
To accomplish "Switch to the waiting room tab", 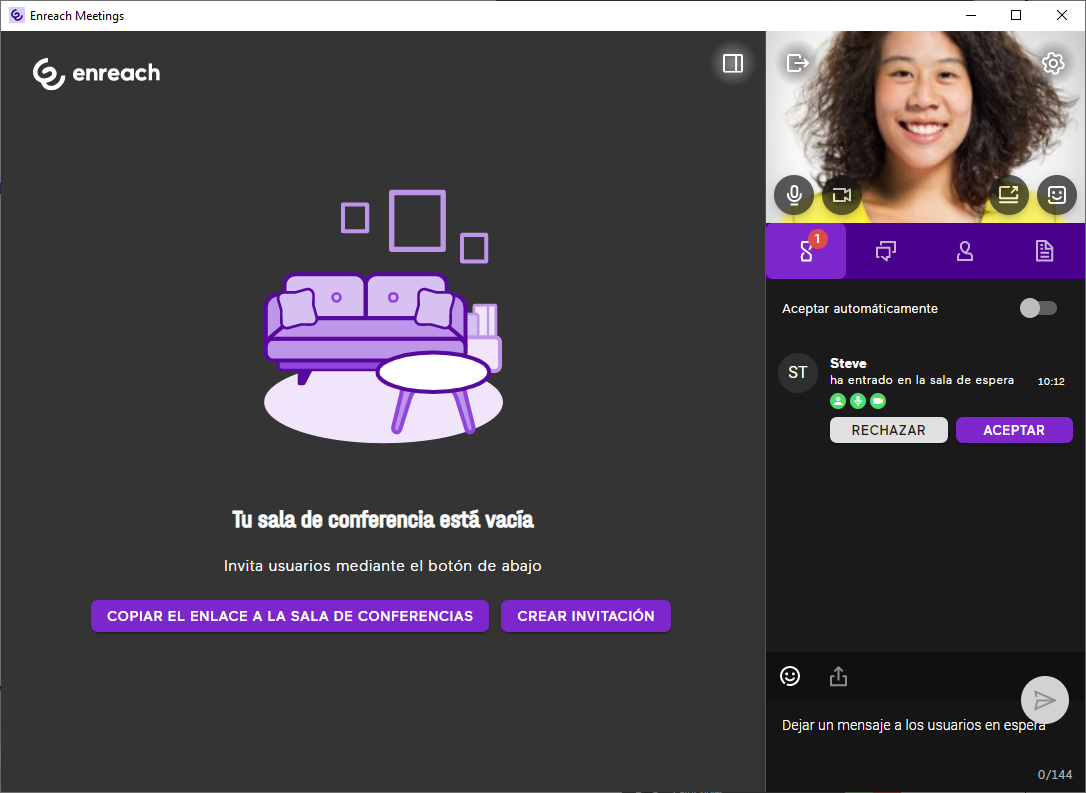I will [x=806, y=251].
